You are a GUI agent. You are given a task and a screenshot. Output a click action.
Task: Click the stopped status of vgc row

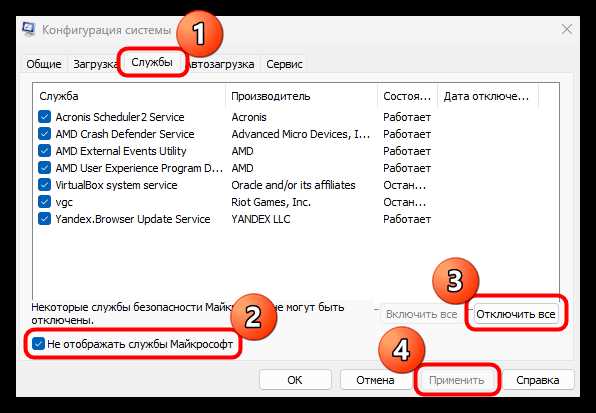click(x=404, y=202)
